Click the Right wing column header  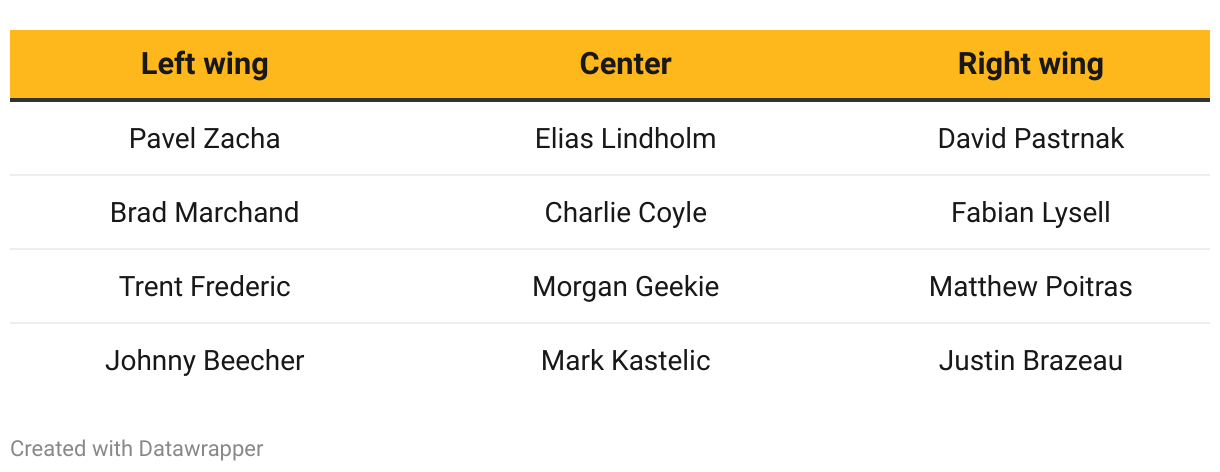(x=1030, y=64)
